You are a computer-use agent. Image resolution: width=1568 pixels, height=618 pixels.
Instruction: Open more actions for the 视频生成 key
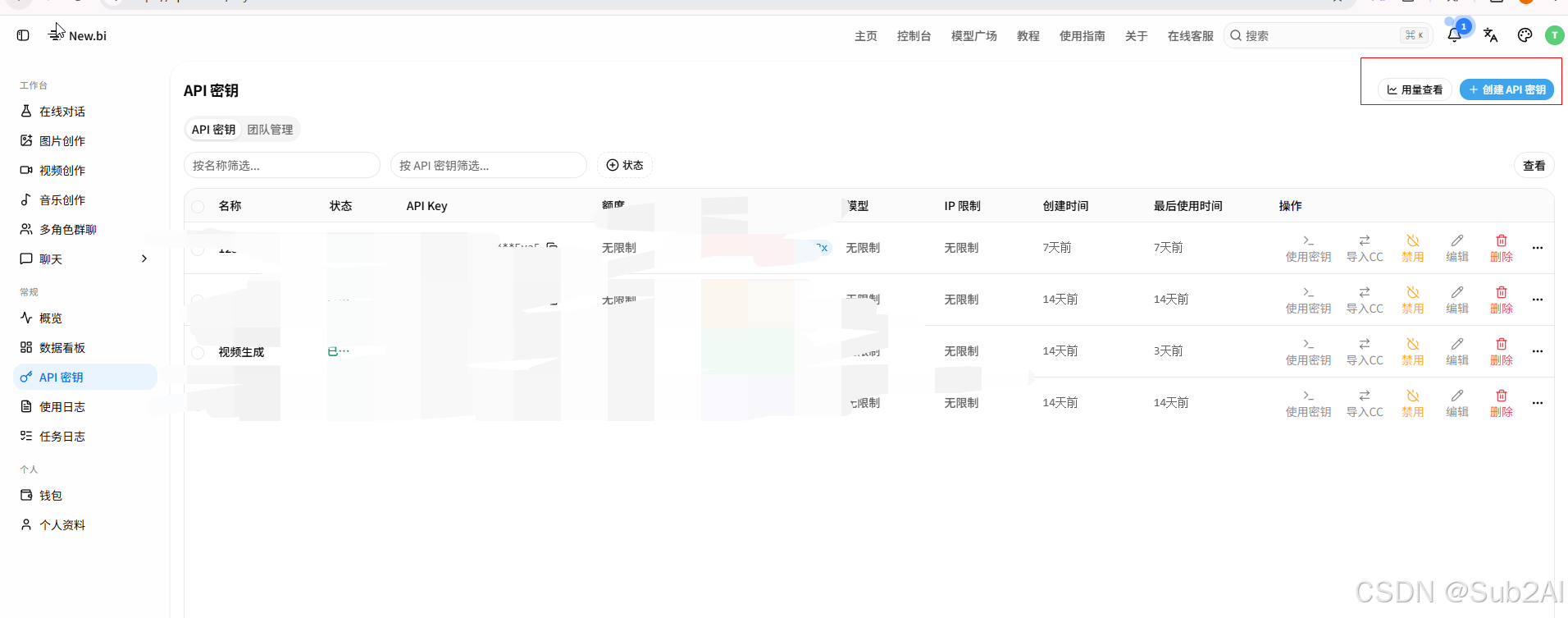pos(1538,351)
